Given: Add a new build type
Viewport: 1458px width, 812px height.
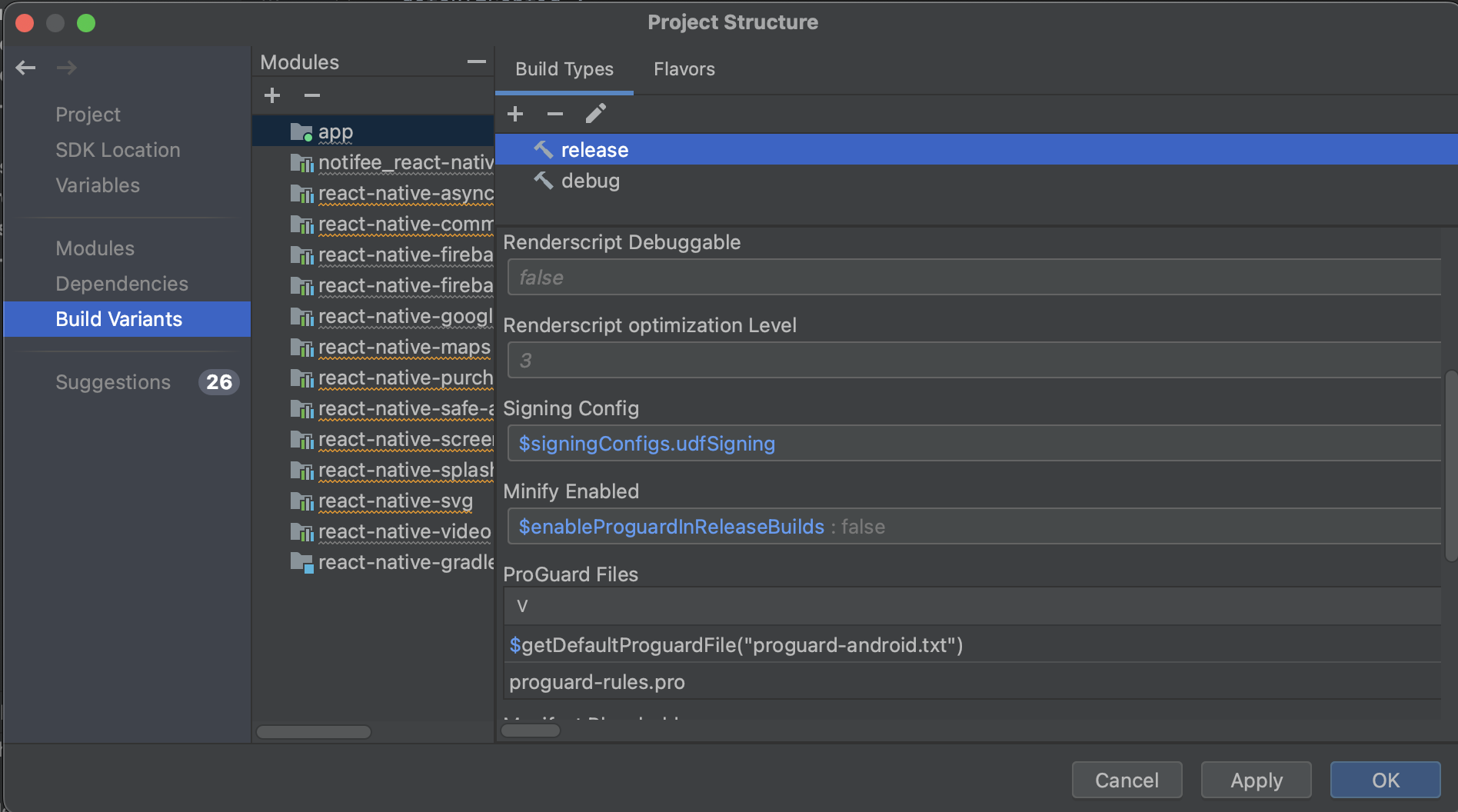Looking at the screenshot, I should pos(515,114).
